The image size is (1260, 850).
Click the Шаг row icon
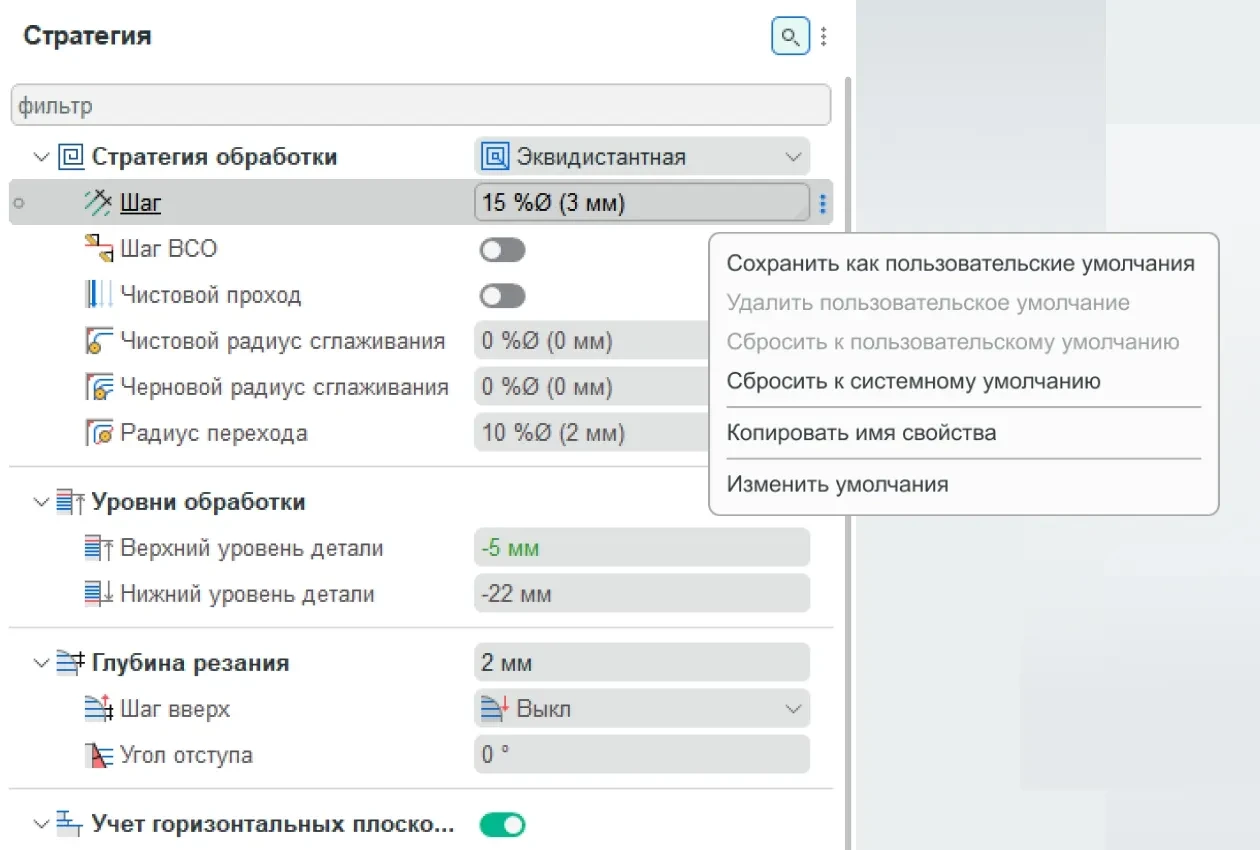(97, 204)
